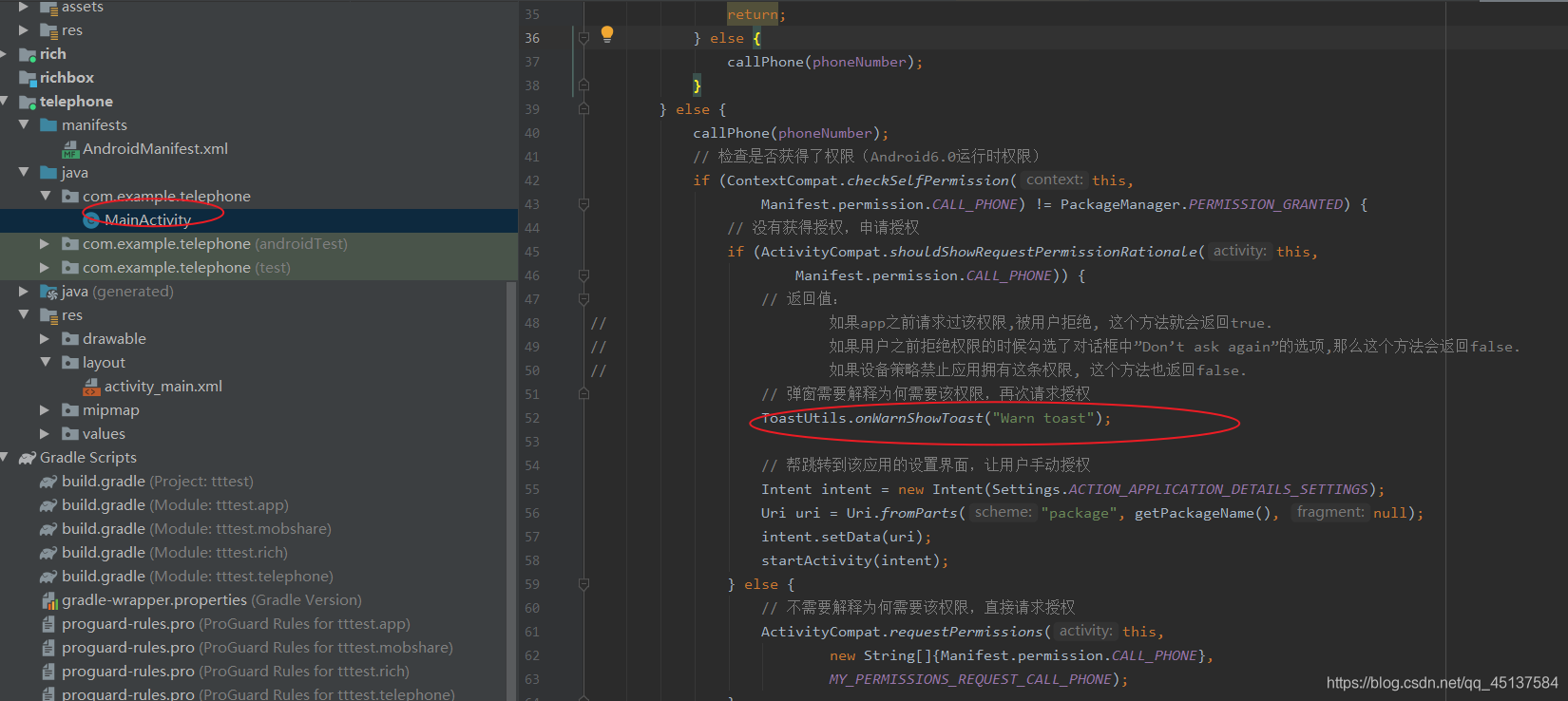Viewport: 1568px width, 701px height.
Task: Expand the values folder
Action: (45, 434)
